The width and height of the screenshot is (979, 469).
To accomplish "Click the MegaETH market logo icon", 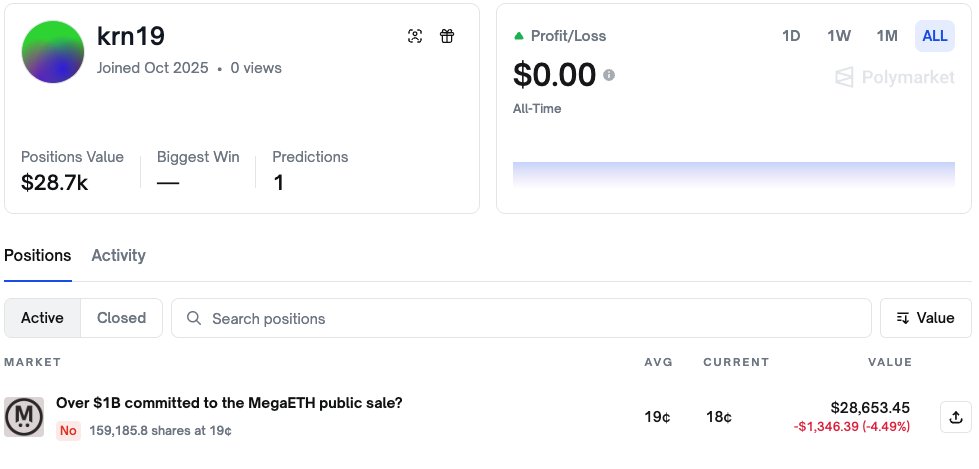I will (x=24, y=417).
